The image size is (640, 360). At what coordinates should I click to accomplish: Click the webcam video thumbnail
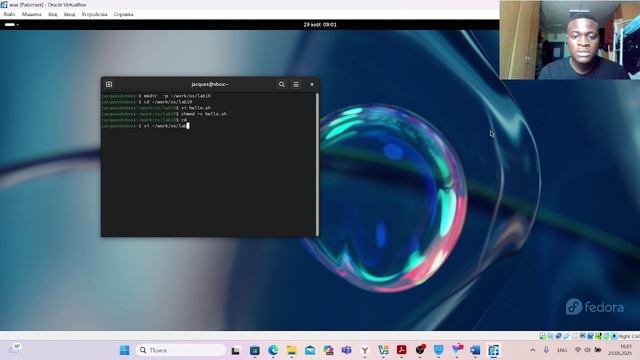coord(570,40)
